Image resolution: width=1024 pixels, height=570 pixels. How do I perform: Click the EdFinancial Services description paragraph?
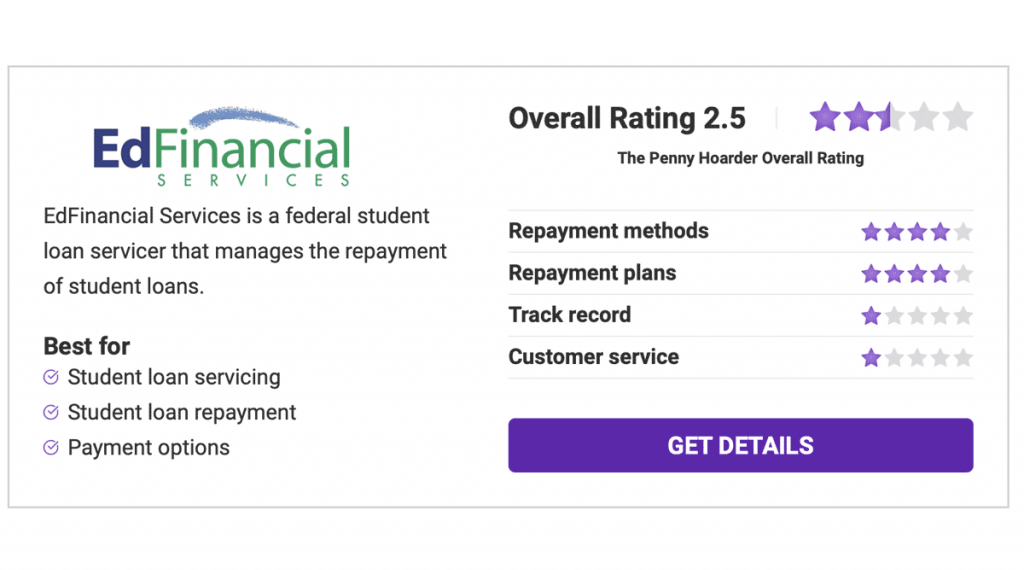pos(245,250)
